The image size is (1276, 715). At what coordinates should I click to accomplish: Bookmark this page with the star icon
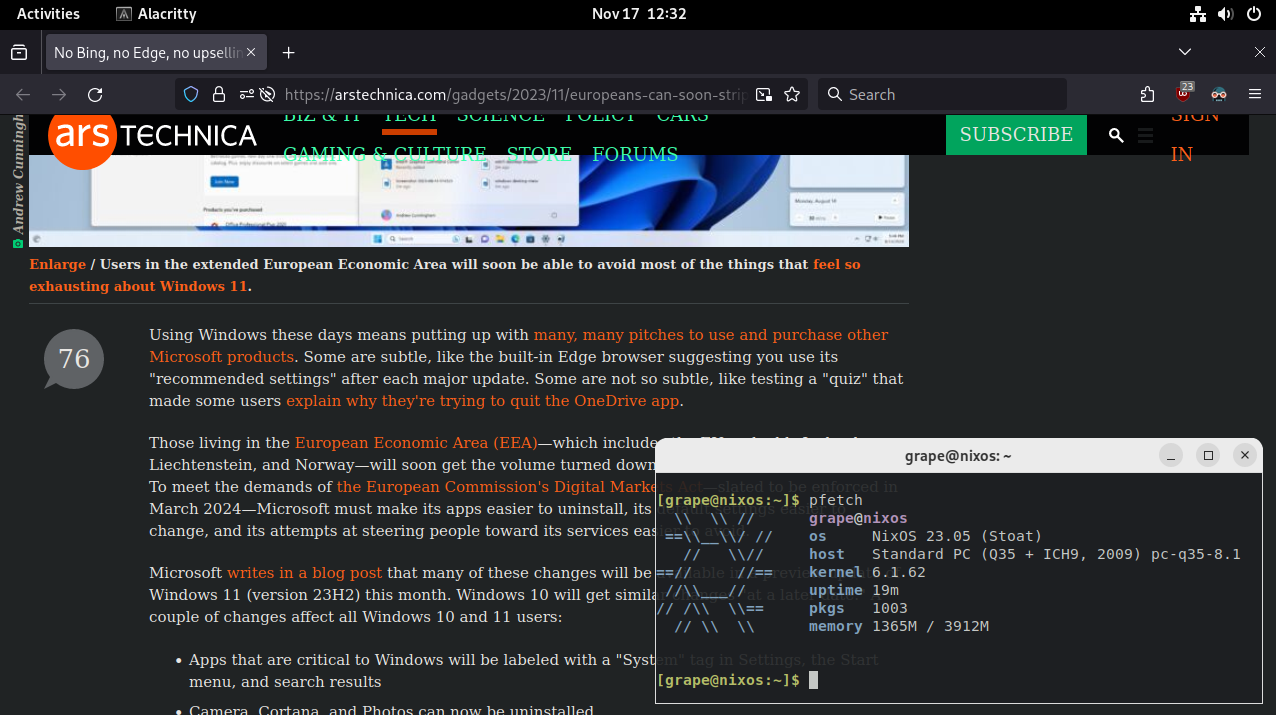coord(792,94)
